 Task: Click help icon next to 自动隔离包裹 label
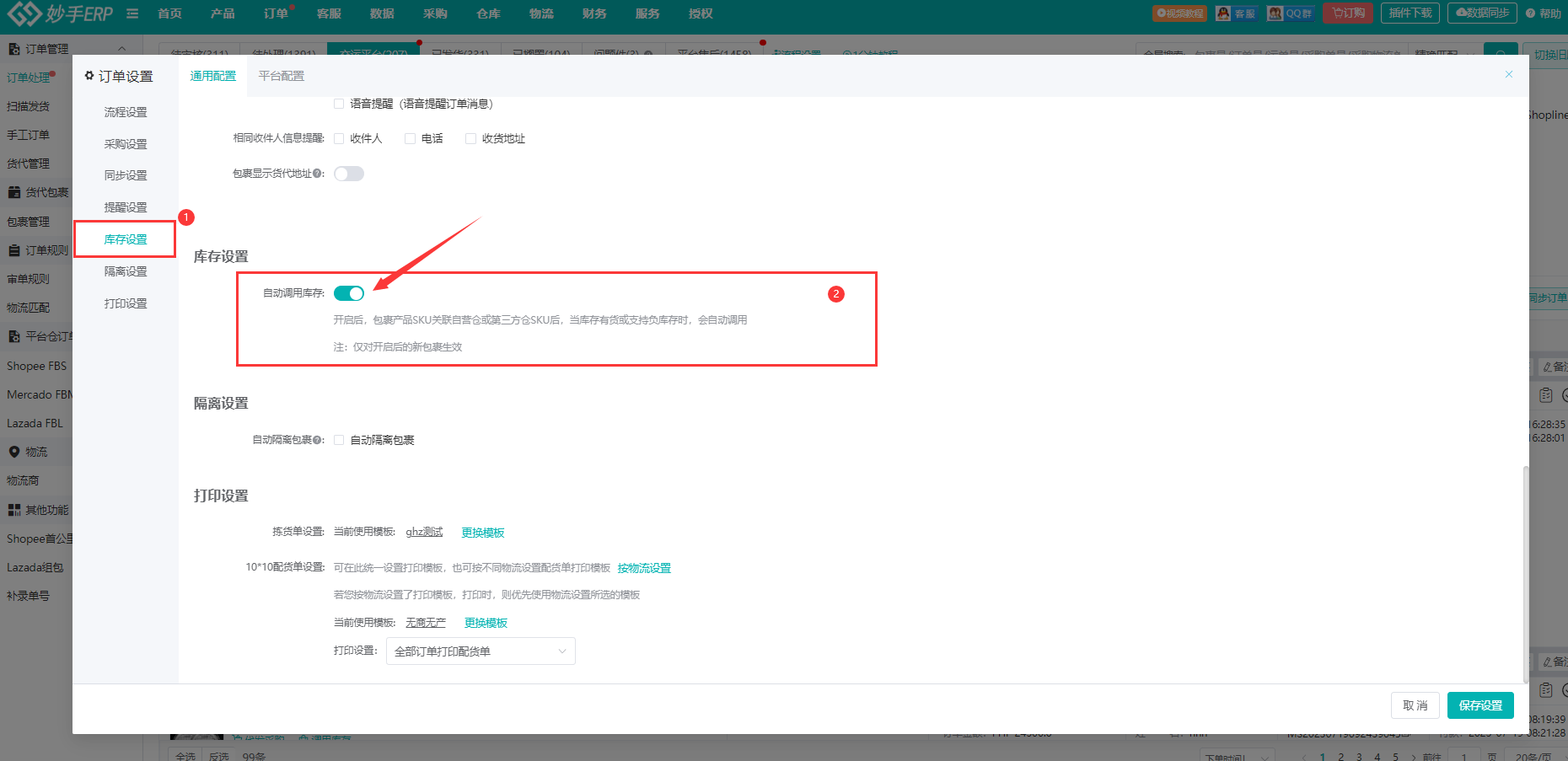(x=317, y=440)
